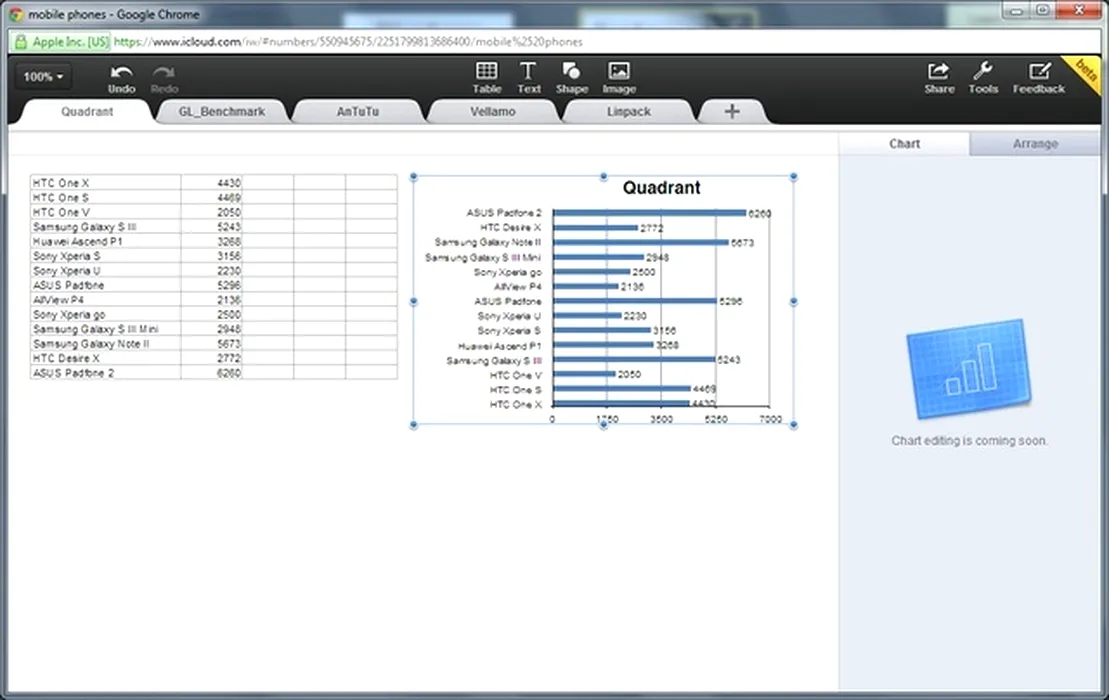Open the Linpack sheet tab

tap(629, 112)
